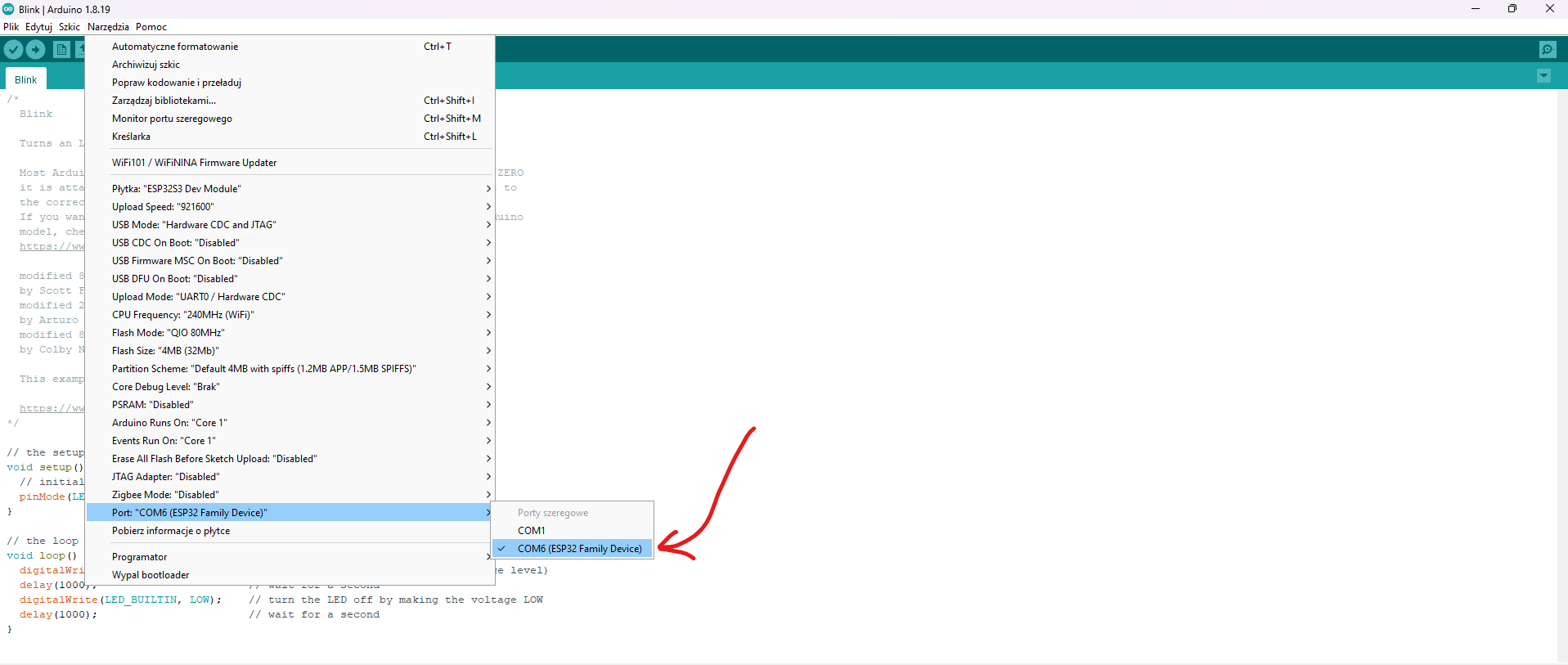1568x665 pixels.
Task: Expand Zigbee Mode "Disabled" submenu
Action: 290,495
